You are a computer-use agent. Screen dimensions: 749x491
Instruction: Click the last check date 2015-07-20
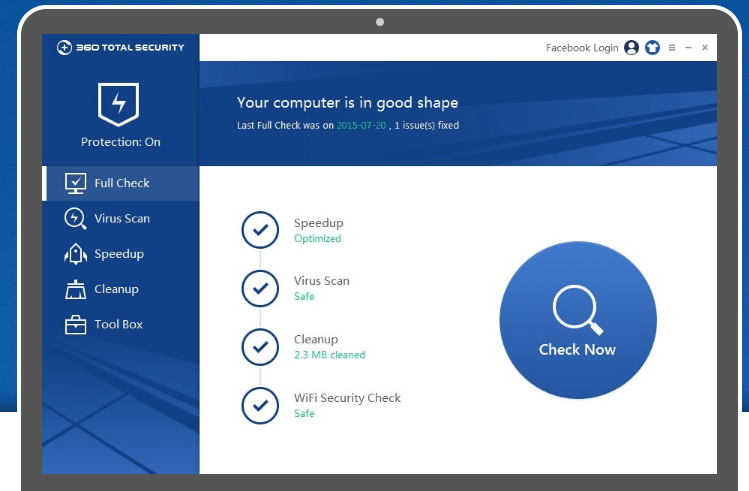click(362, 126)
